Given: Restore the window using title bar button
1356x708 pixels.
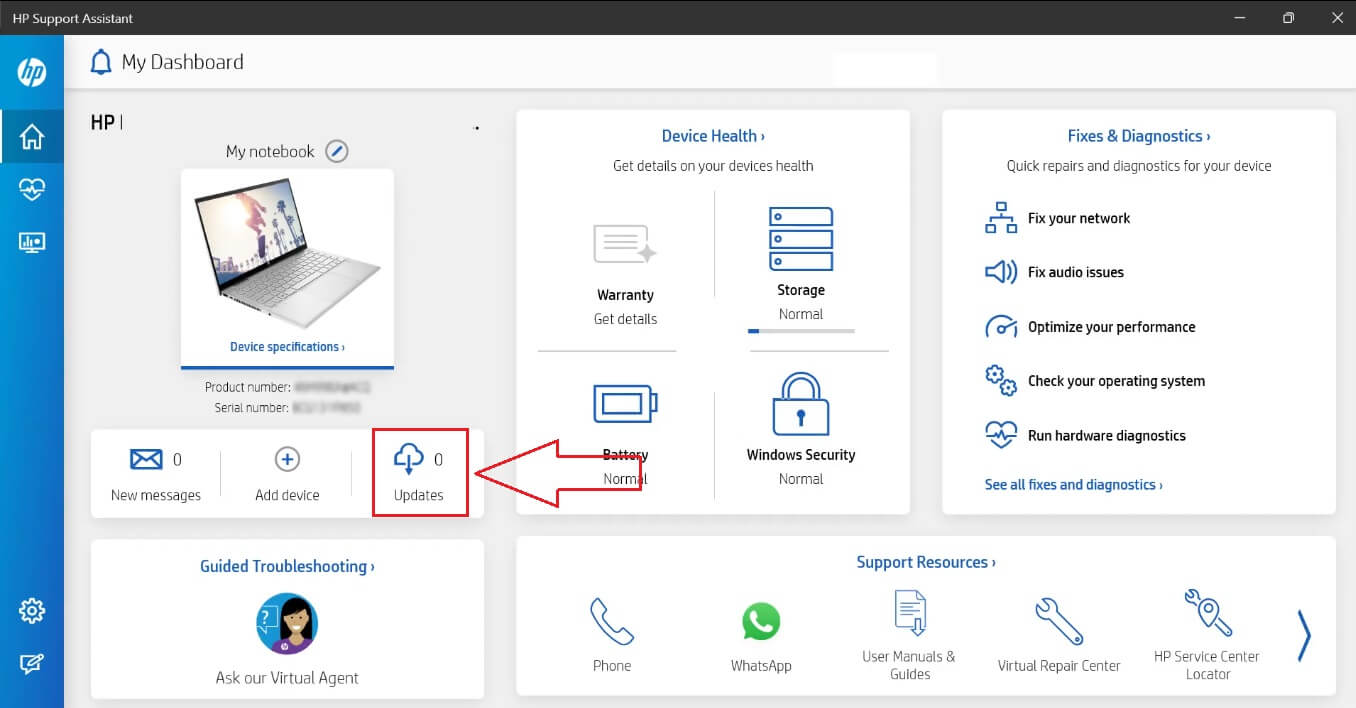Looking at the screenshot, I should tap(1288, 18).
